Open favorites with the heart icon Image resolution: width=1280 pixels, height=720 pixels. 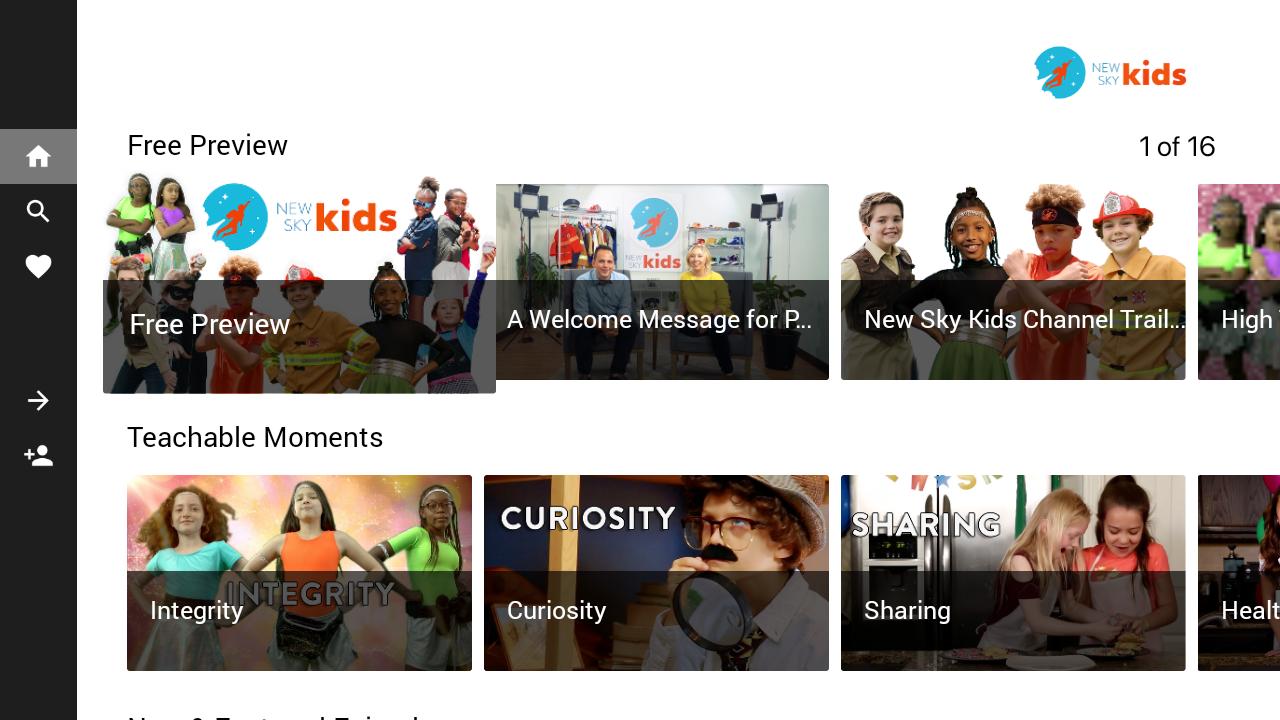click(38, 266)
